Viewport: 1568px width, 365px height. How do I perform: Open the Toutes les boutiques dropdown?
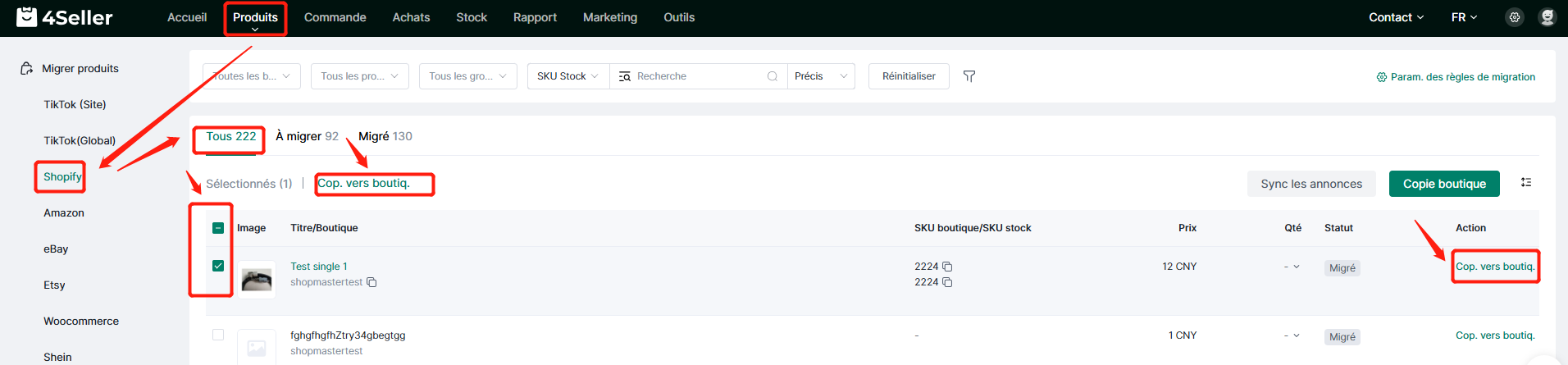252,76
